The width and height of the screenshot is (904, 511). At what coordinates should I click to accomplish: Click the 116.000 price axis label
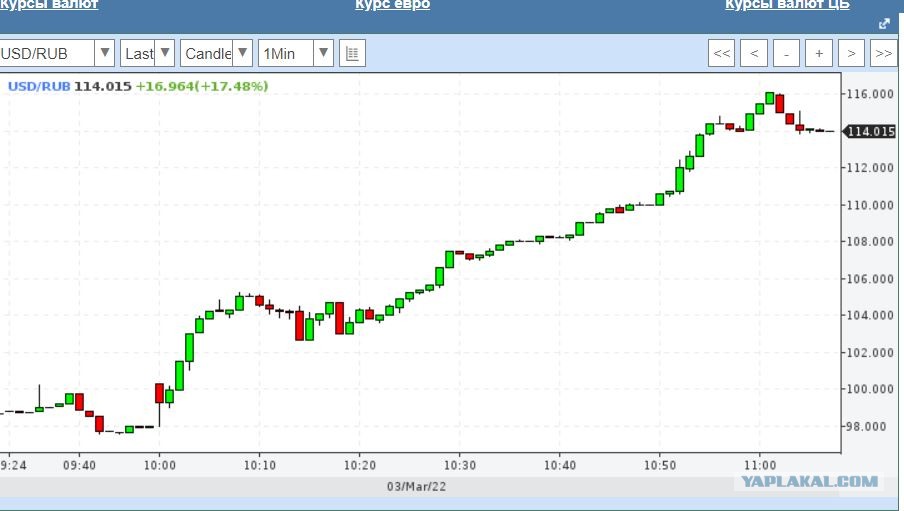(x=870, y=94)
